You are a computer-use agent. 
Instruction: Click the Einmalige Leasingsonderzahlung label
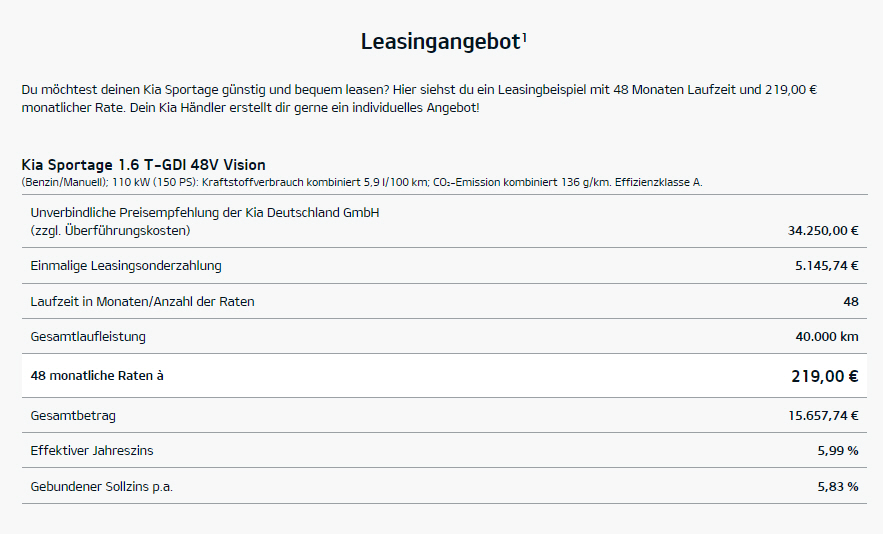[x=126, y=266]
